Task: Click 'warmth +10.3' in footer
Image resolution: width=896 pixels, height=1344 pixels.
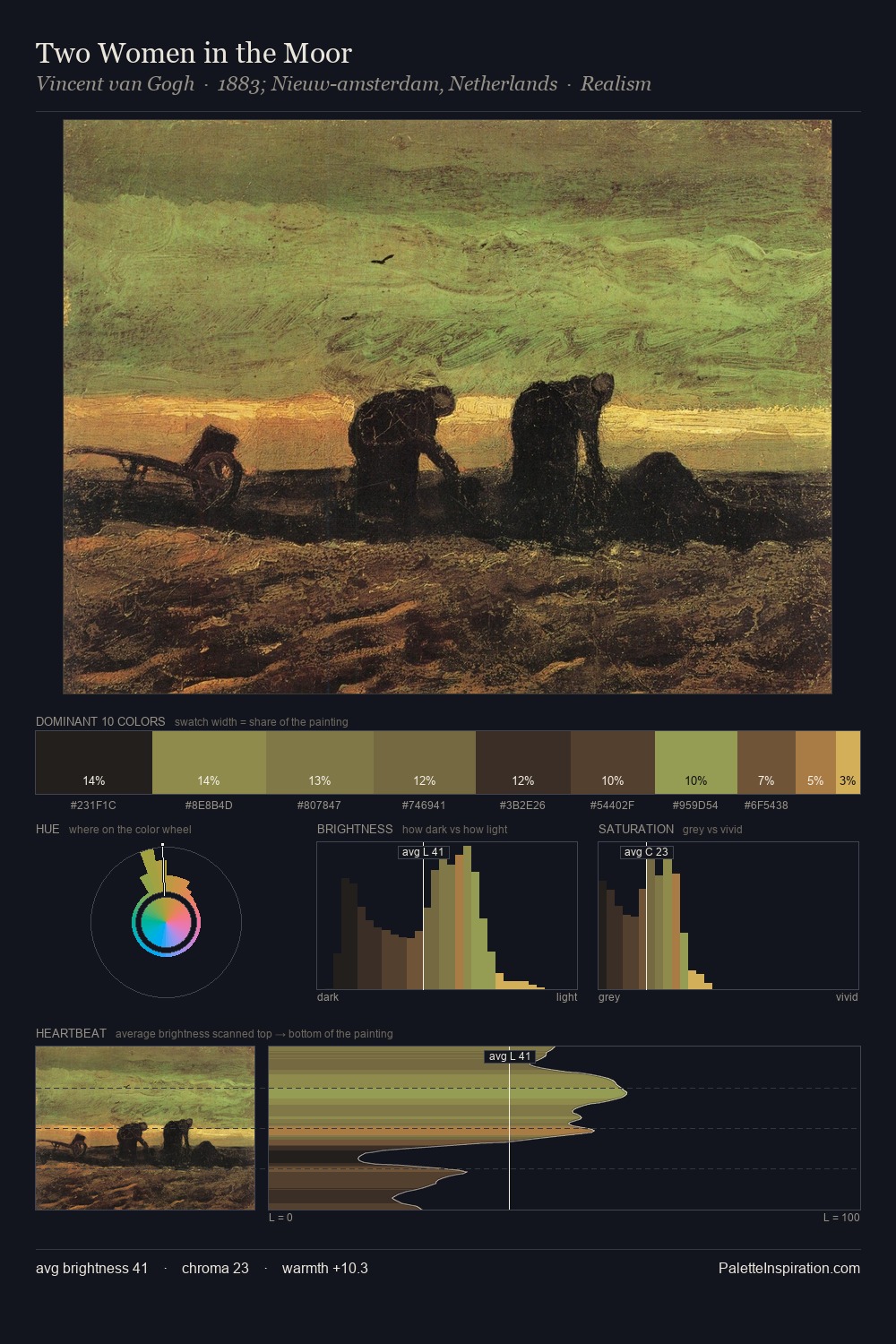Action: pyautogui.click(x=325, y=1268)
